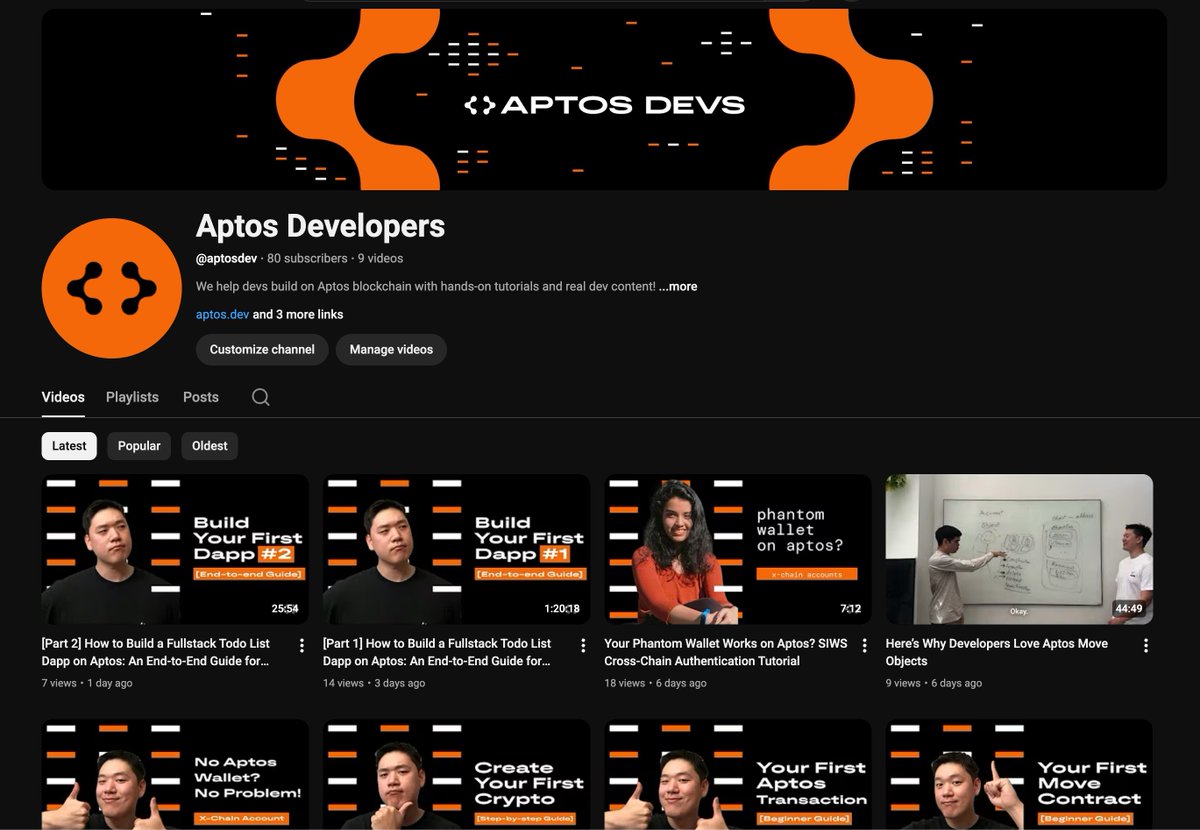This screenshot has width=1200, height=830.
Task: Click the 7:12 duration badge
Action: (x=851, y=608)
